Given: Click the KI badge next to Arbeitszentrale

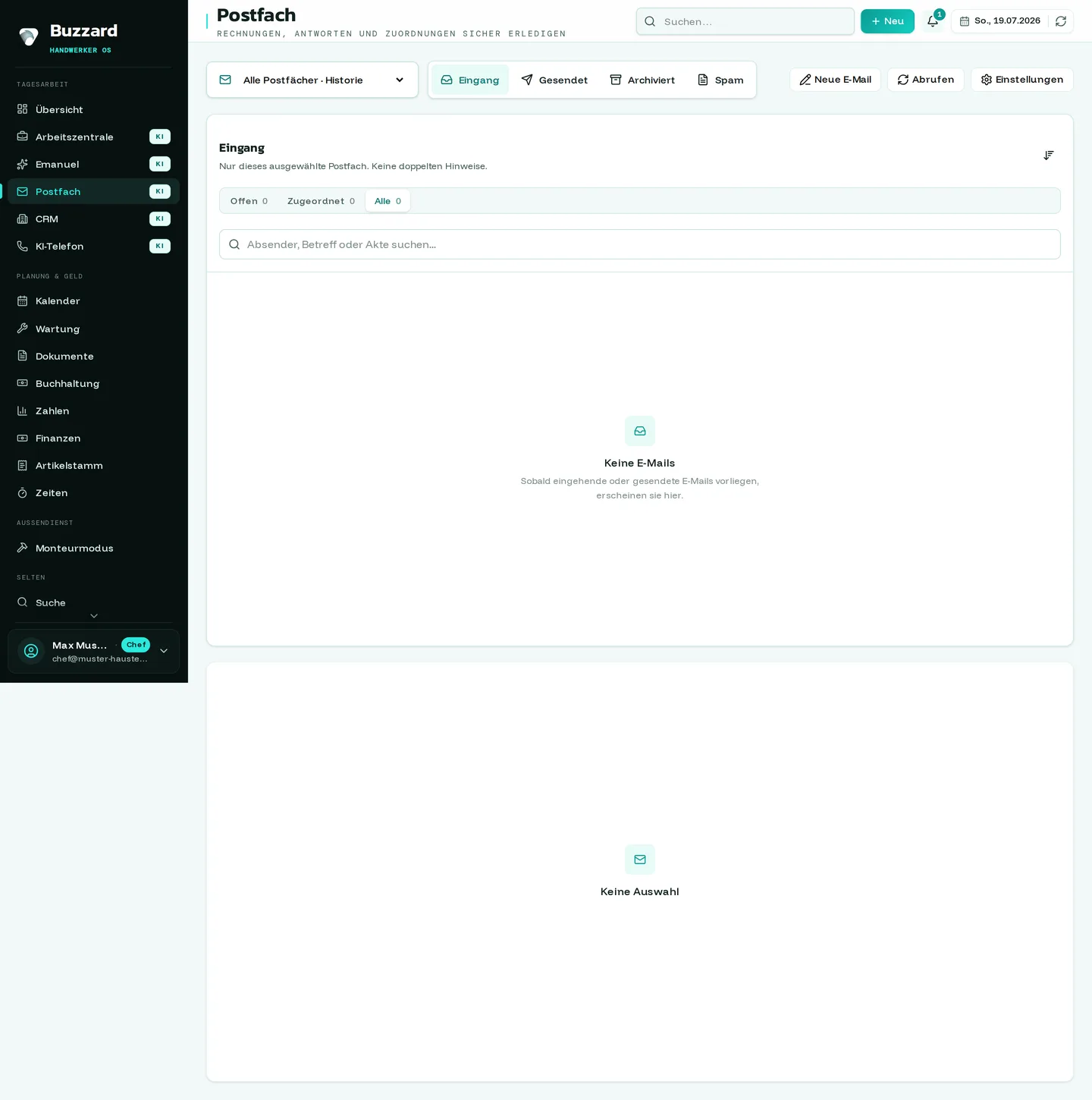Looking at the screenshot, I should pyautogui.click(x=160, y=137).
